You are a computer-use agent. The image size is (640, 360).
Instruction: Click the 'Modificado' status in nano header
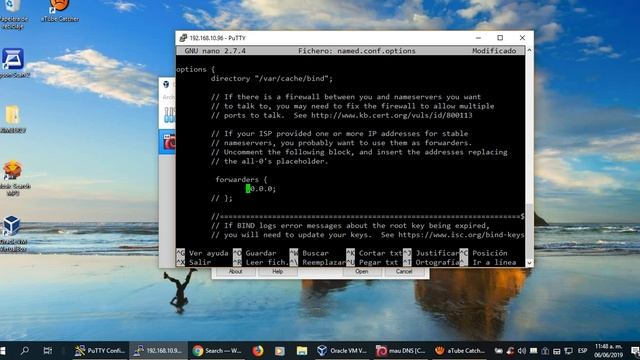(494, 51)
